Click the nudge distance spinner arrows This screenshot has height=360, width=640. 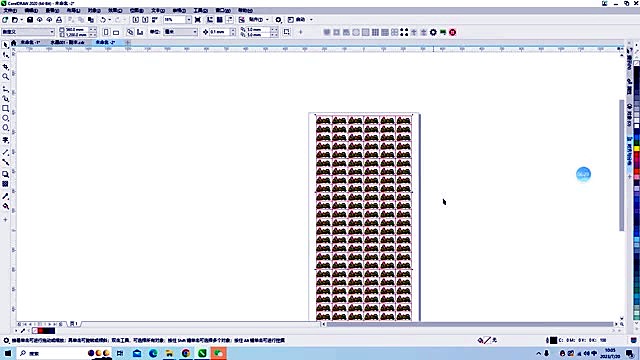pyautogui.click(x=233, y=32)
